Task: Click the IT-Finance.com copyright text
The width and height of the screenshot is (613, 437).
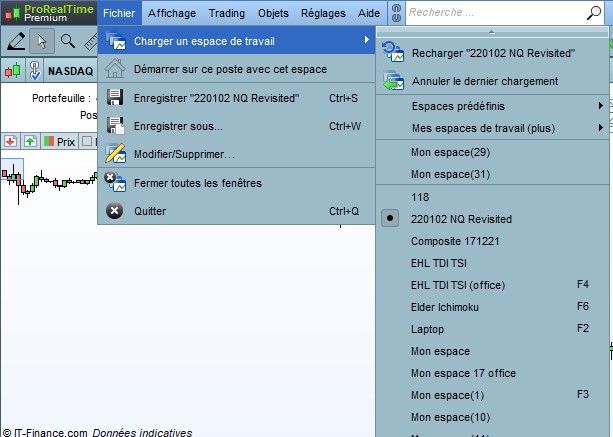Action: (45, 432)
